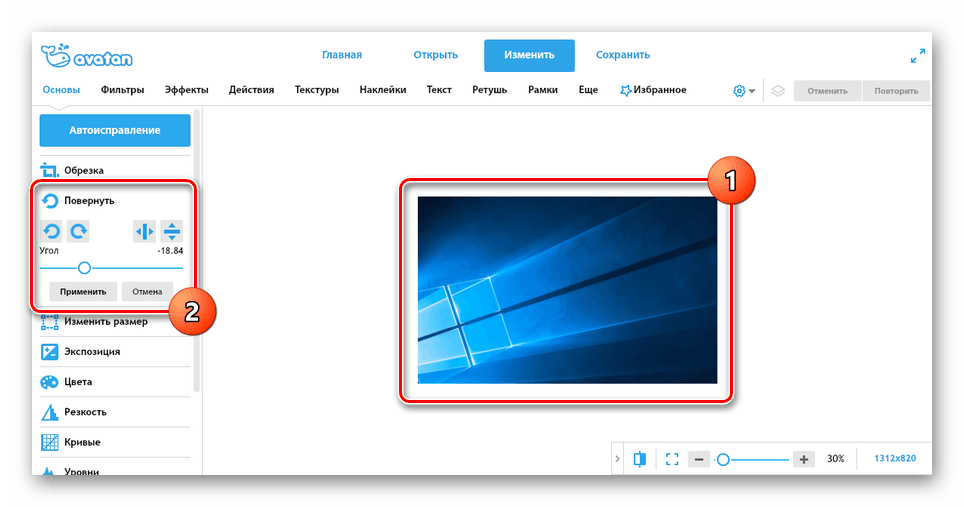Click the zoom slider handle
964x507 pixels.
point(723,459)
